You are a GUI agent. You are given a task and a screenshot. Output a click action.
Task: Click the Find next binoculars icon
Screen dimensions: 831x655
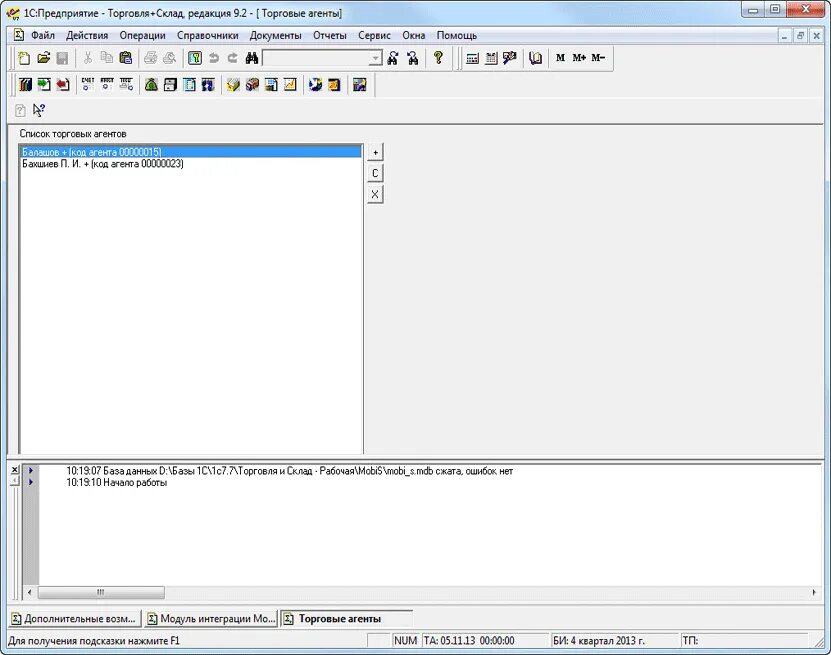coord(393,58)
